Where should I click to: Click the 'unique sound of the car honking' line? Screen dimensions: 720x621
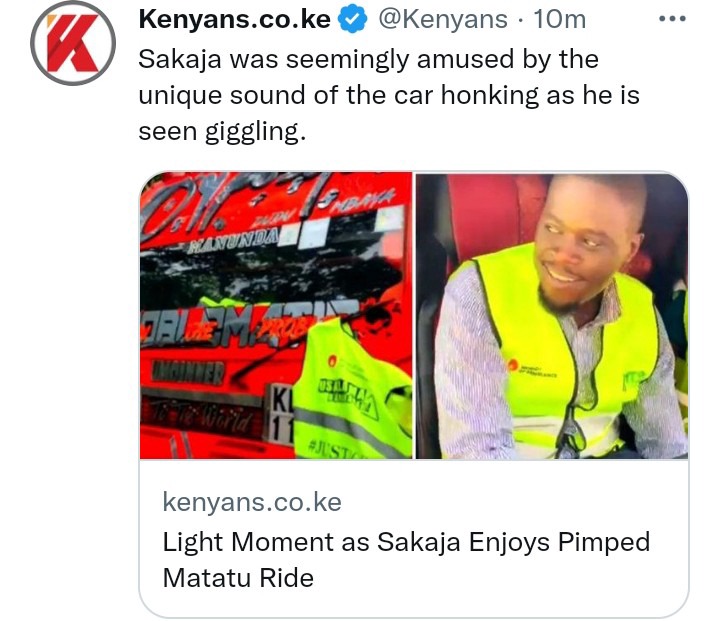tap(389, 96)
